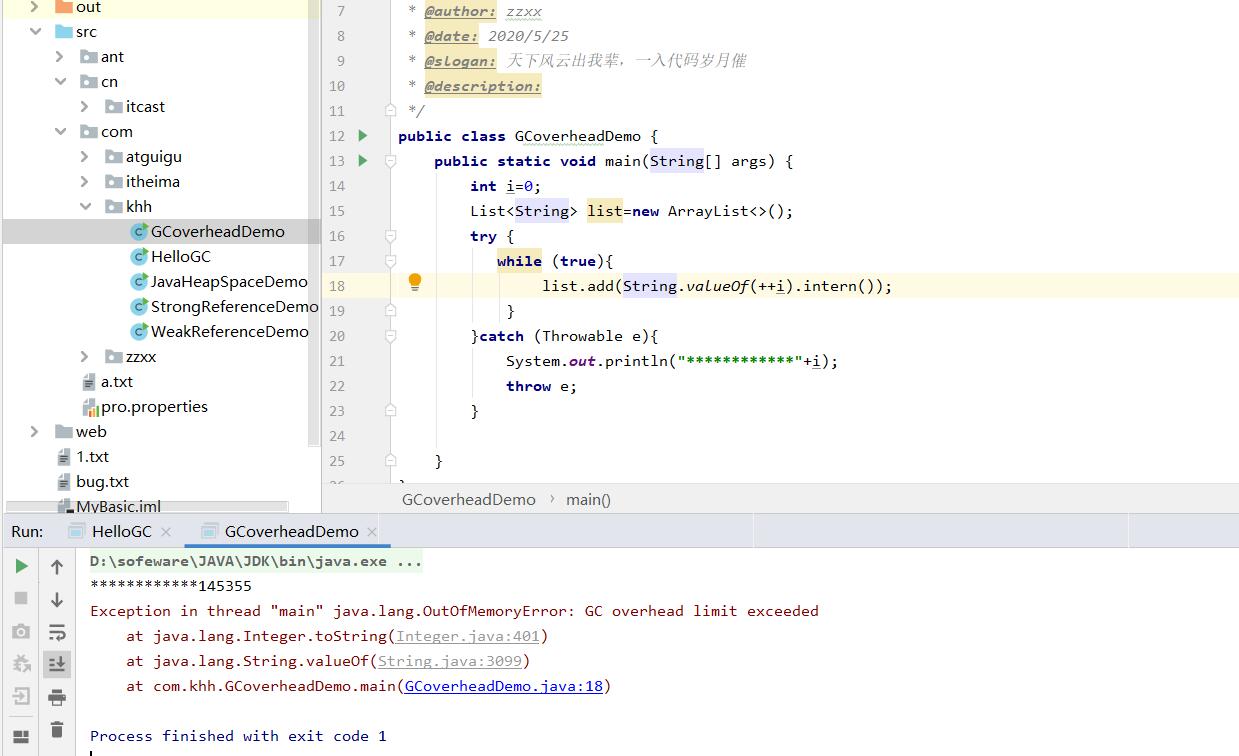Image resolution: width=1239 pixels, height=756 pixels.
Task: Click the Restore Layout icon in Run panel
Action: click(21, 738)
